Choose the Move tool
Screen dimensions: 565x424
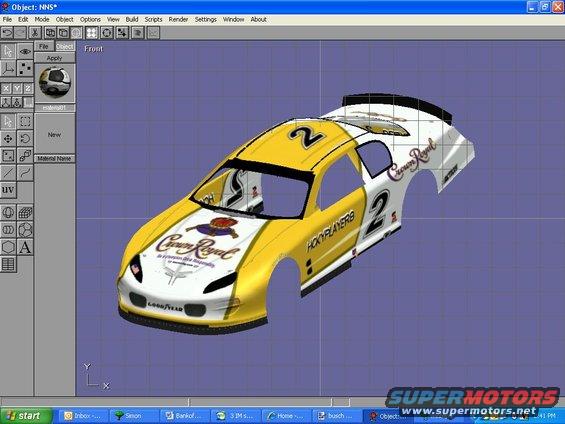[8, 138]
